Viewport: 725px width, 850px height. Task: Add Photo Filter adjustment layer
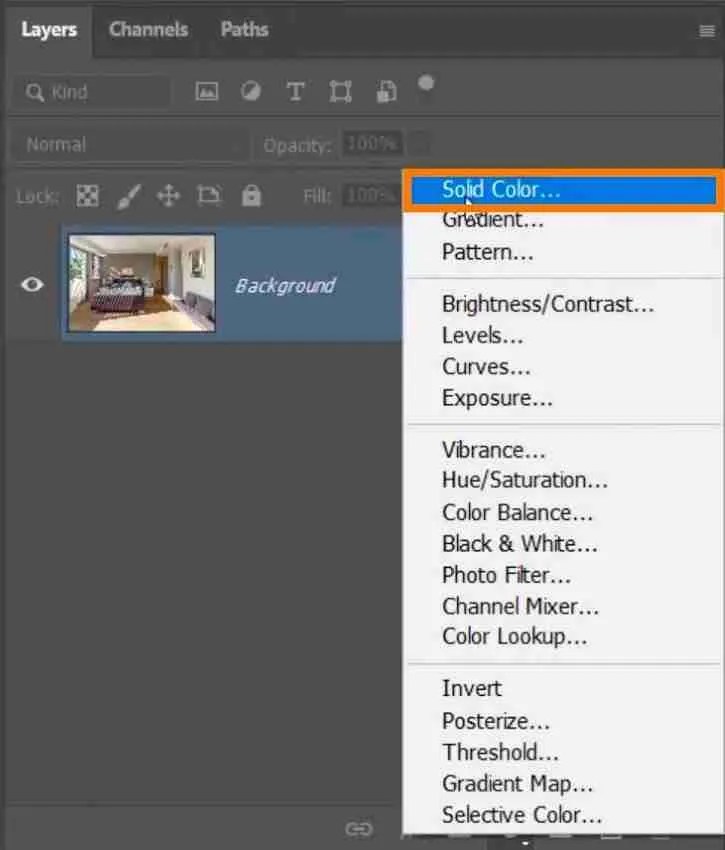pos(563,575)
